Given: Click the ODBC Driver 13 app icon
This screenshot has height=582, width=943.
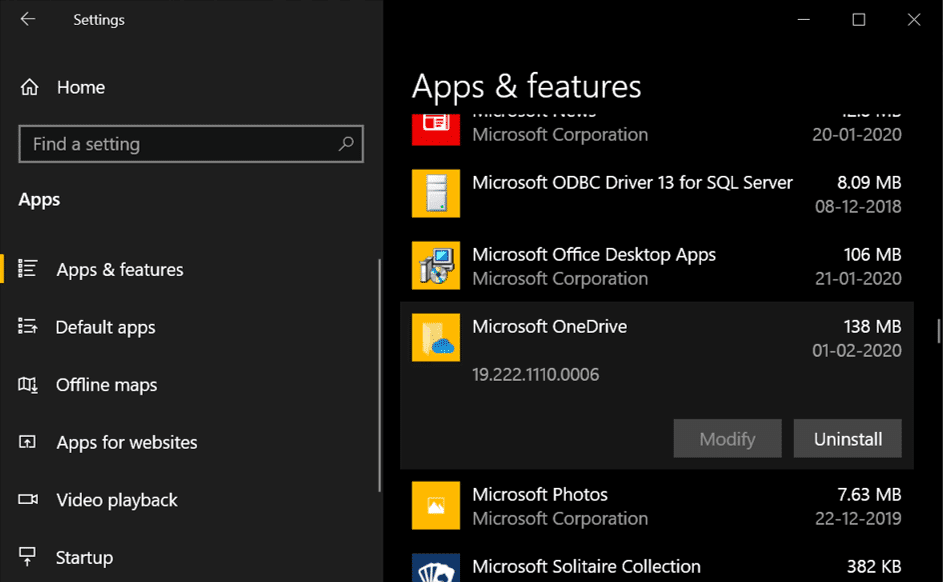Looking at the screenshot, I should pyautogui.click(x=436, y=193).
